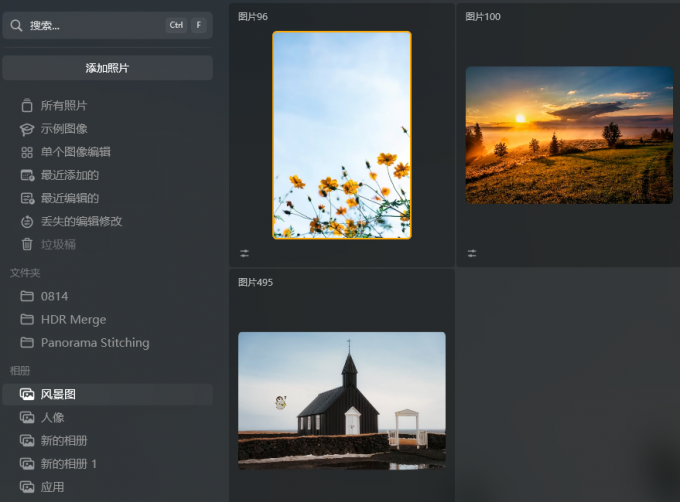Screen dimensions: 680x502
Task: Click the Panorama Stitching folder icon
Action: [x=27, y=342]
